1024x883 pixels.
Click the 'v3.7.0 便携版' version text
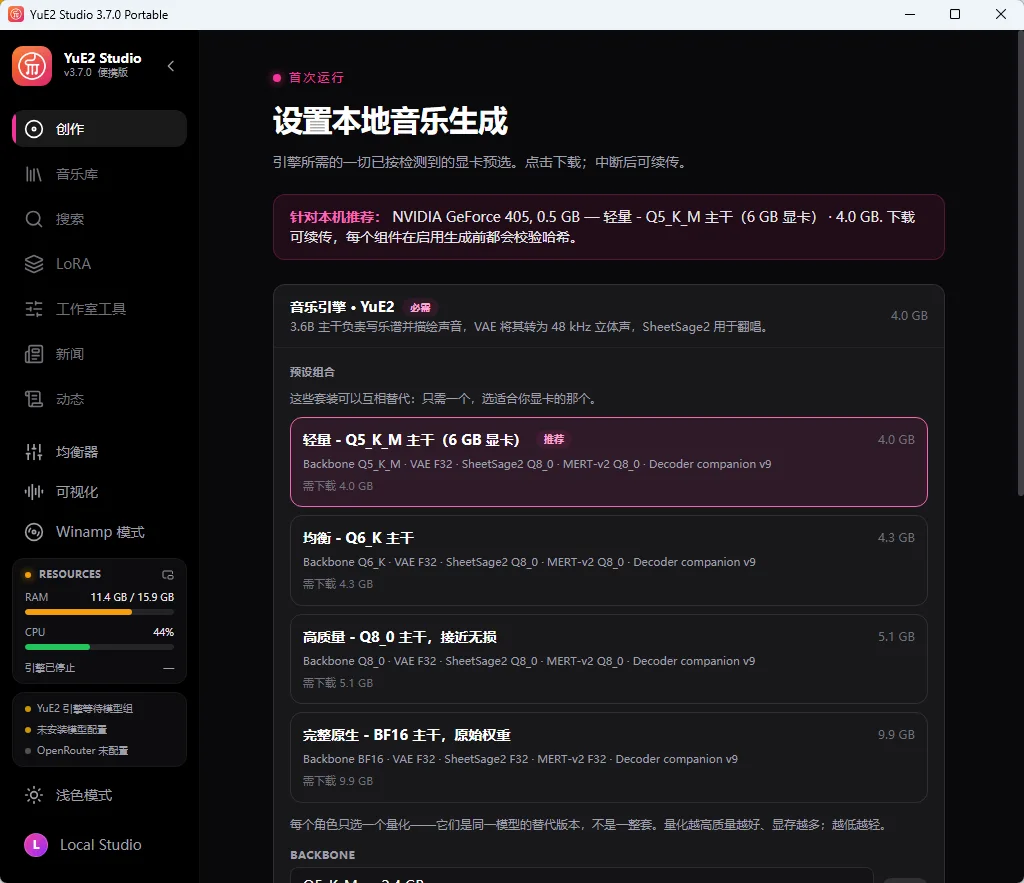[96, 72]
